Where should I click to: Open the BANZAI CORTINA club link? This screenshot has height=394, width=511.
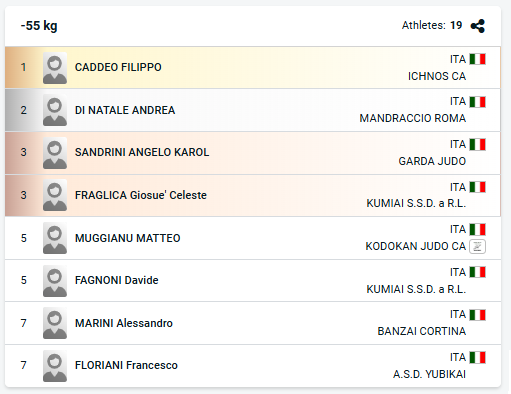[x=421, y=331]
